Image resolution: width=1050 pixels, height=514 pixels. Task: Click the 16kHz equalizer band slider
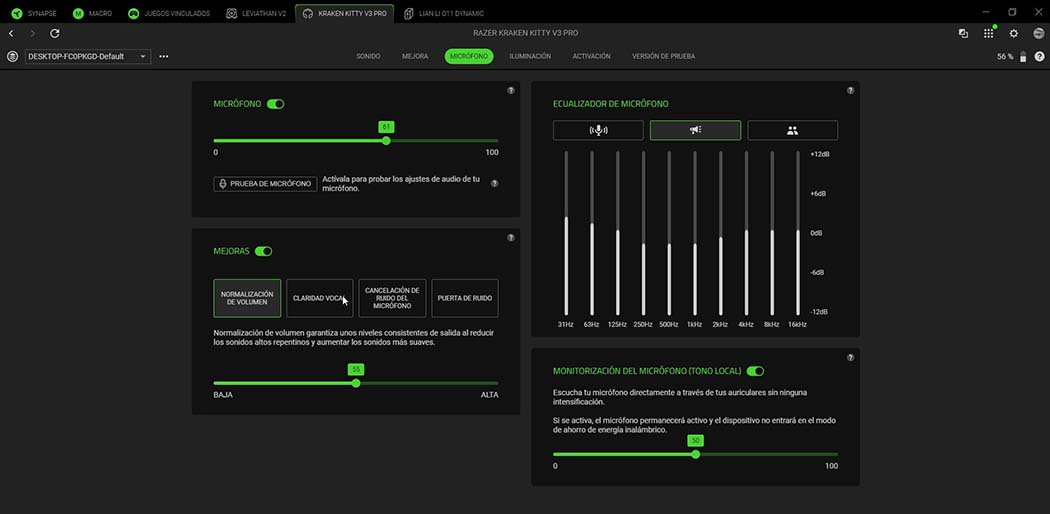[x=798, y=233]
